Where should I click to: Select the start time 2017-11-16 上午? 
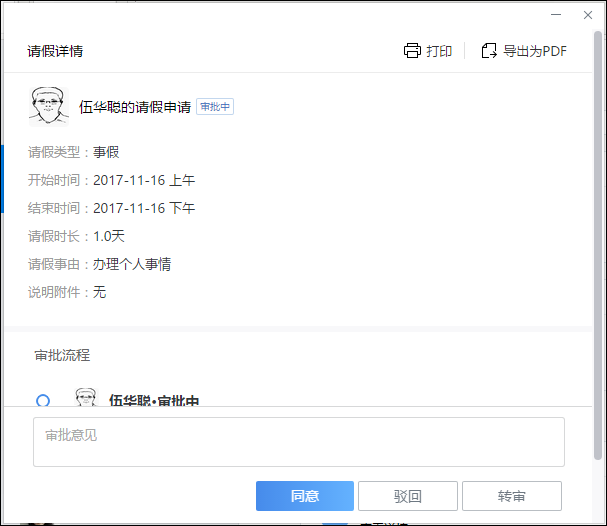(x=144, y=181)
